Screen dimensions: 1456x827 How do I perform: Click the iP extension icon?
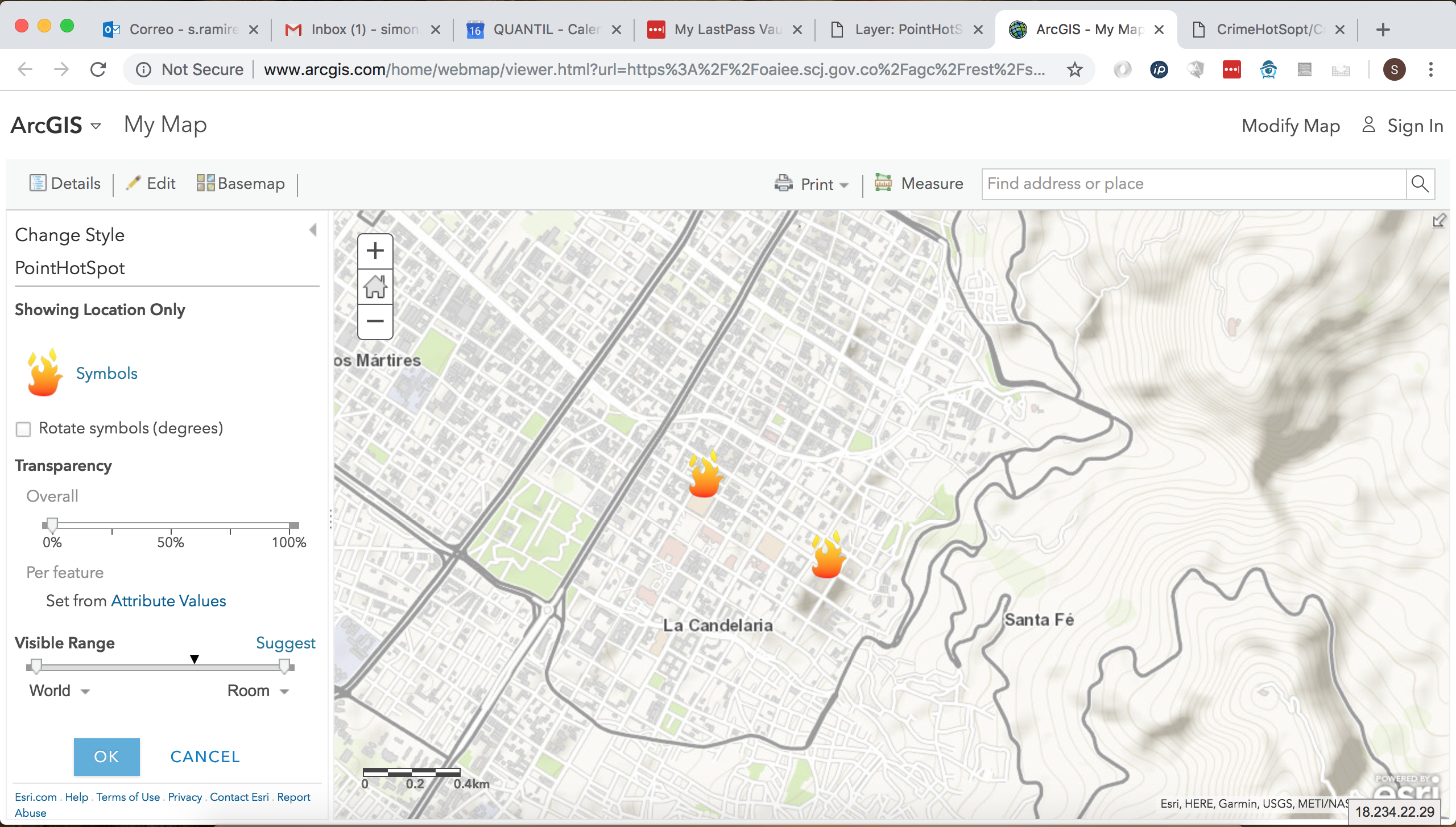coord(1159,69)
